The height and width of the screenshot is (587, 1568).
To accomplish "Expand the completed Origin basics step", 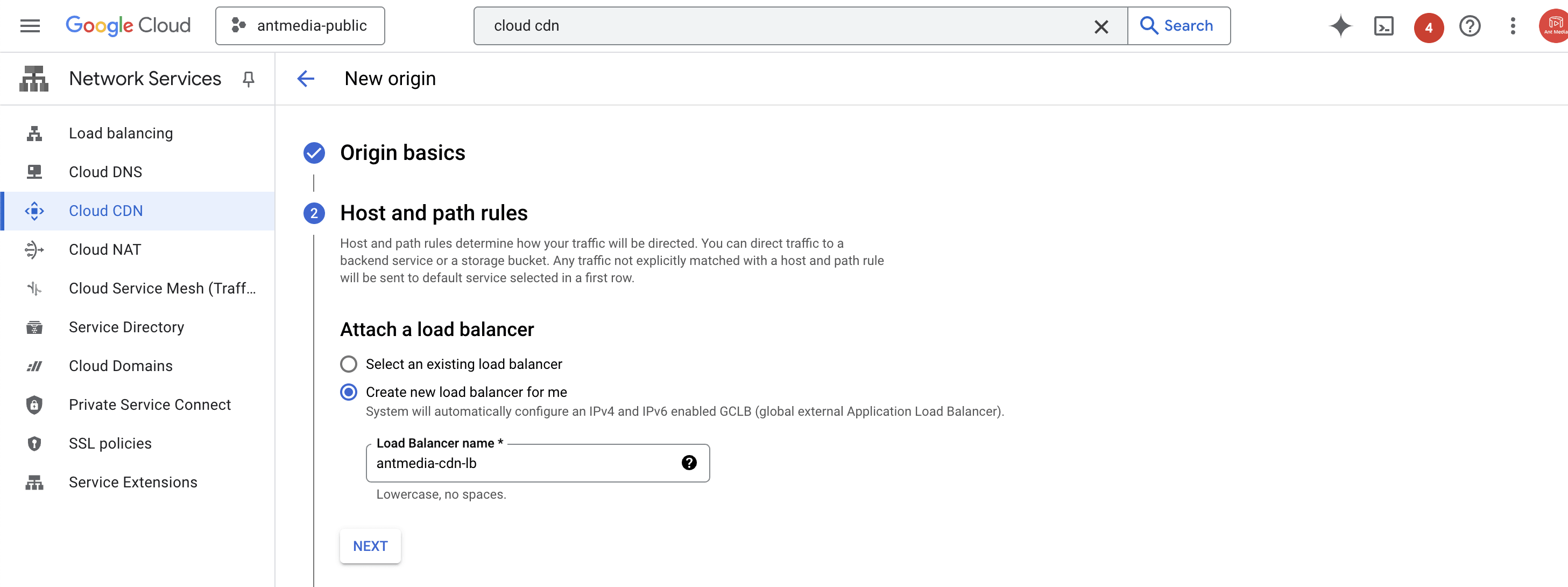I will coord(402,153).
